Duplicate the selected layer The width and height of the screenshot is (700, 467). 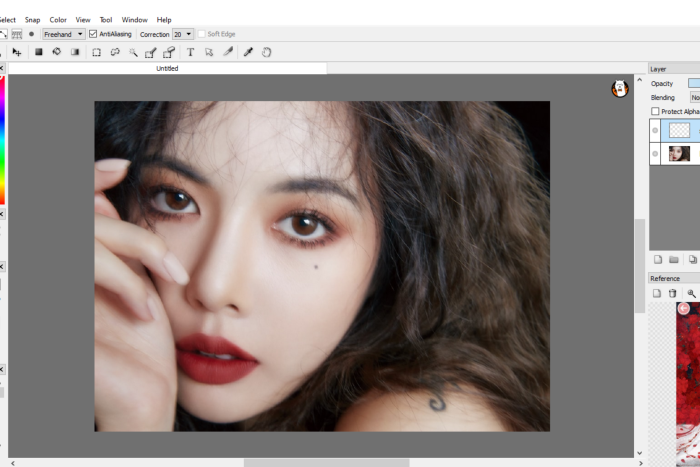pyautogui.click(x=692, y=259)
